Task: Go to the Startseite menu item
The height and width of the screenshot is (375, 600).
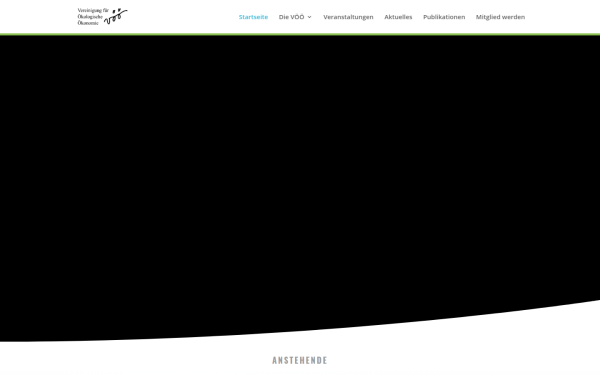Action: pos(253,17)
